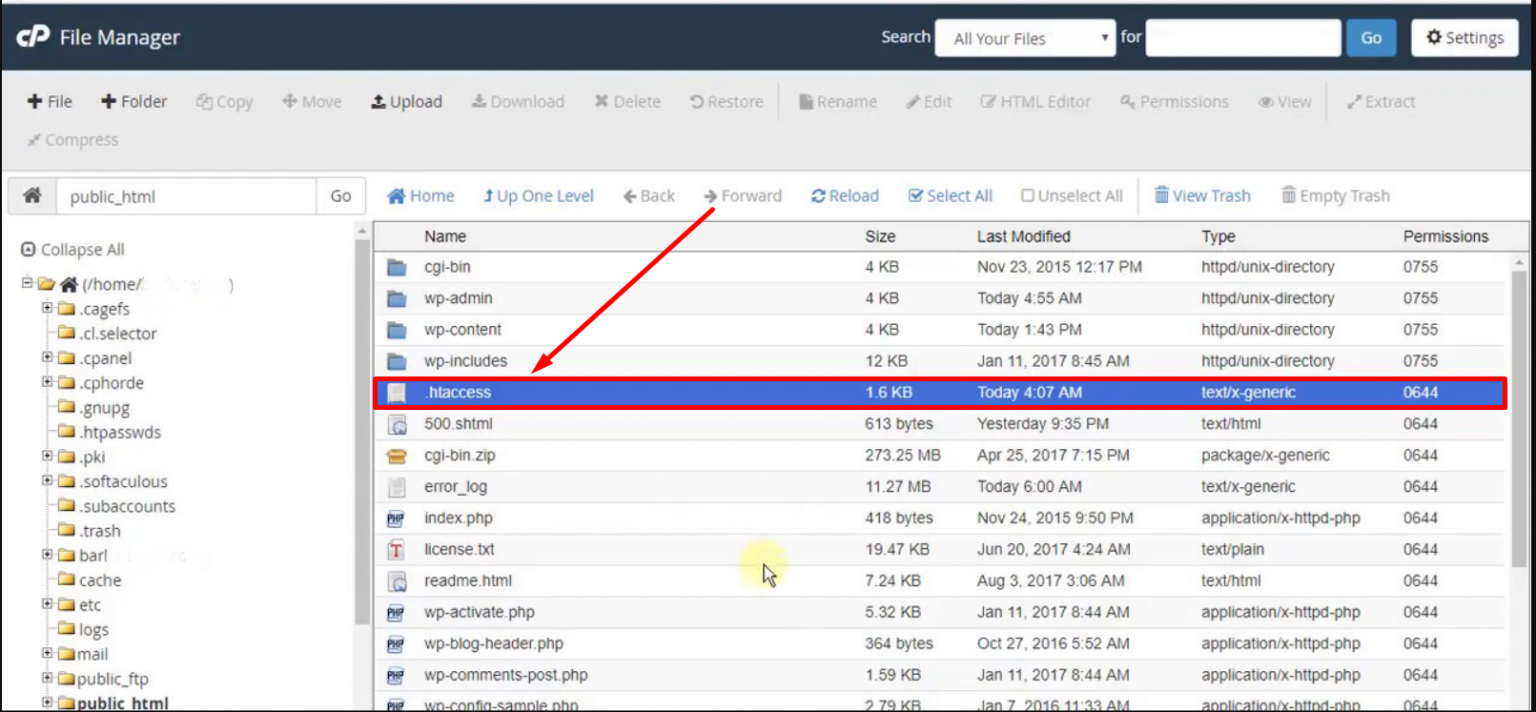Click the index.php PHP file icon
Screen dimensions: 1536x712
click(x=397, y=519)
